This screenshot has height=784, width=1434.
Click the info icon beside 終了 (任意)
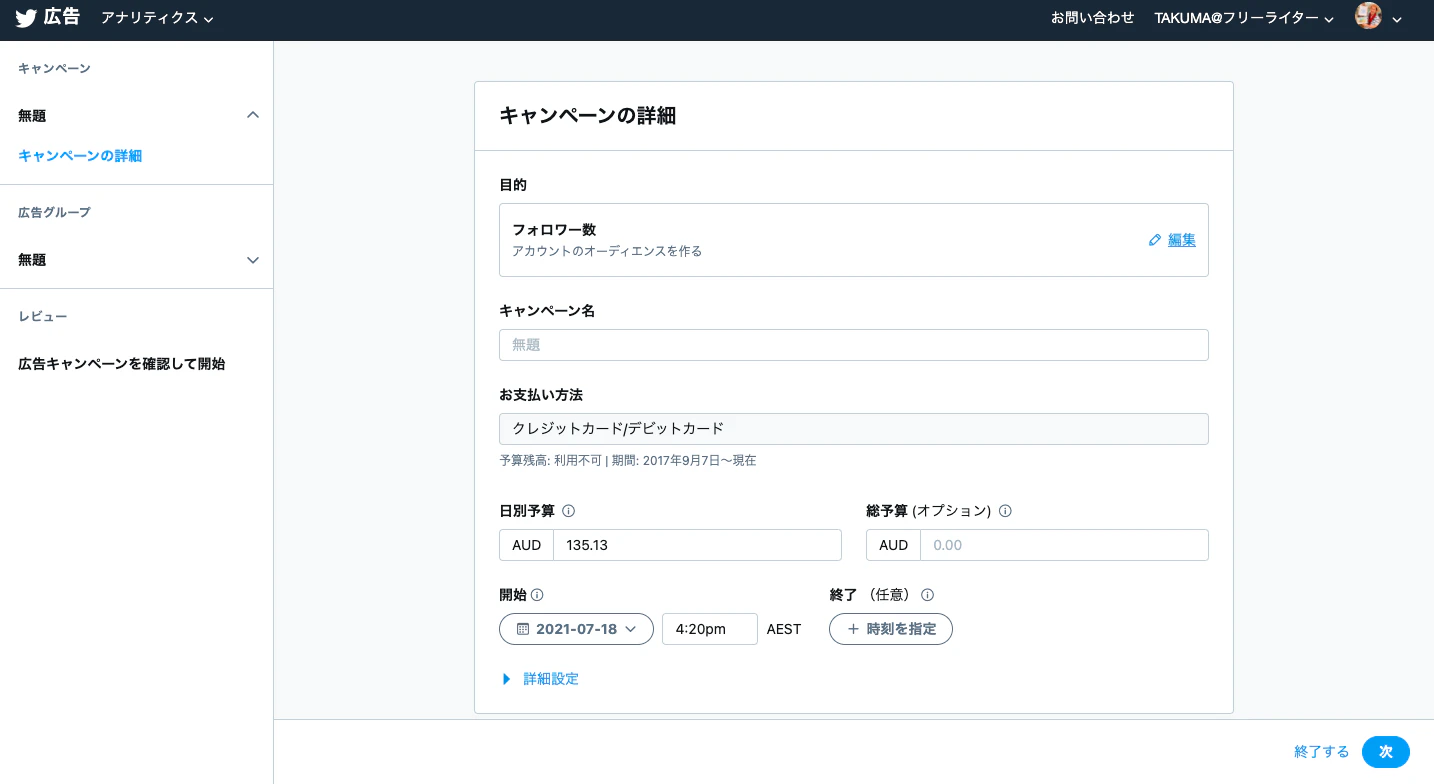pyautogui.click(x=927, y=595)
